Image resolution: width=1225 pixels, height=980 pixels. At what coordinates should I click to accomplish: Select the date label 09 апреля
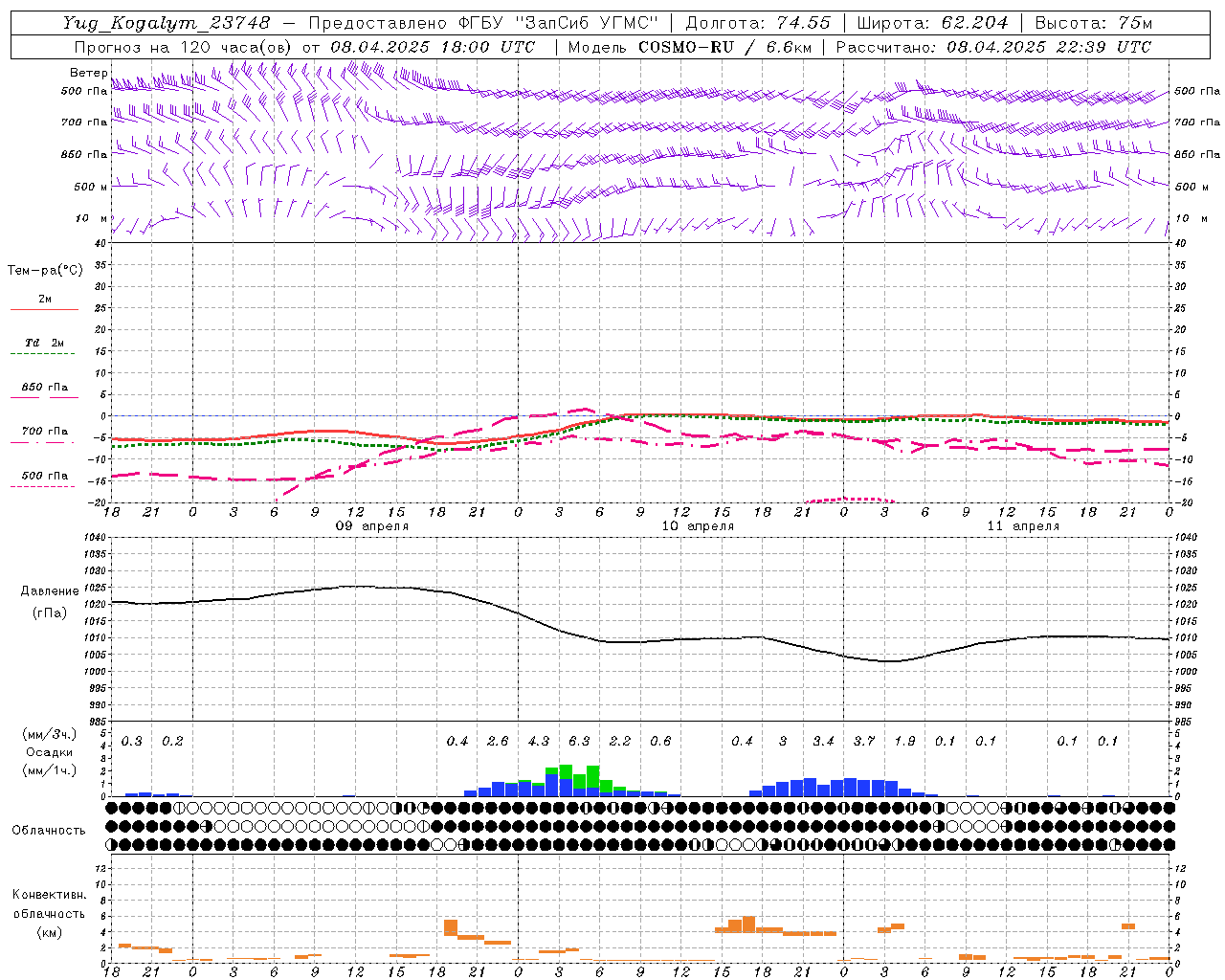tap(372, 526)
